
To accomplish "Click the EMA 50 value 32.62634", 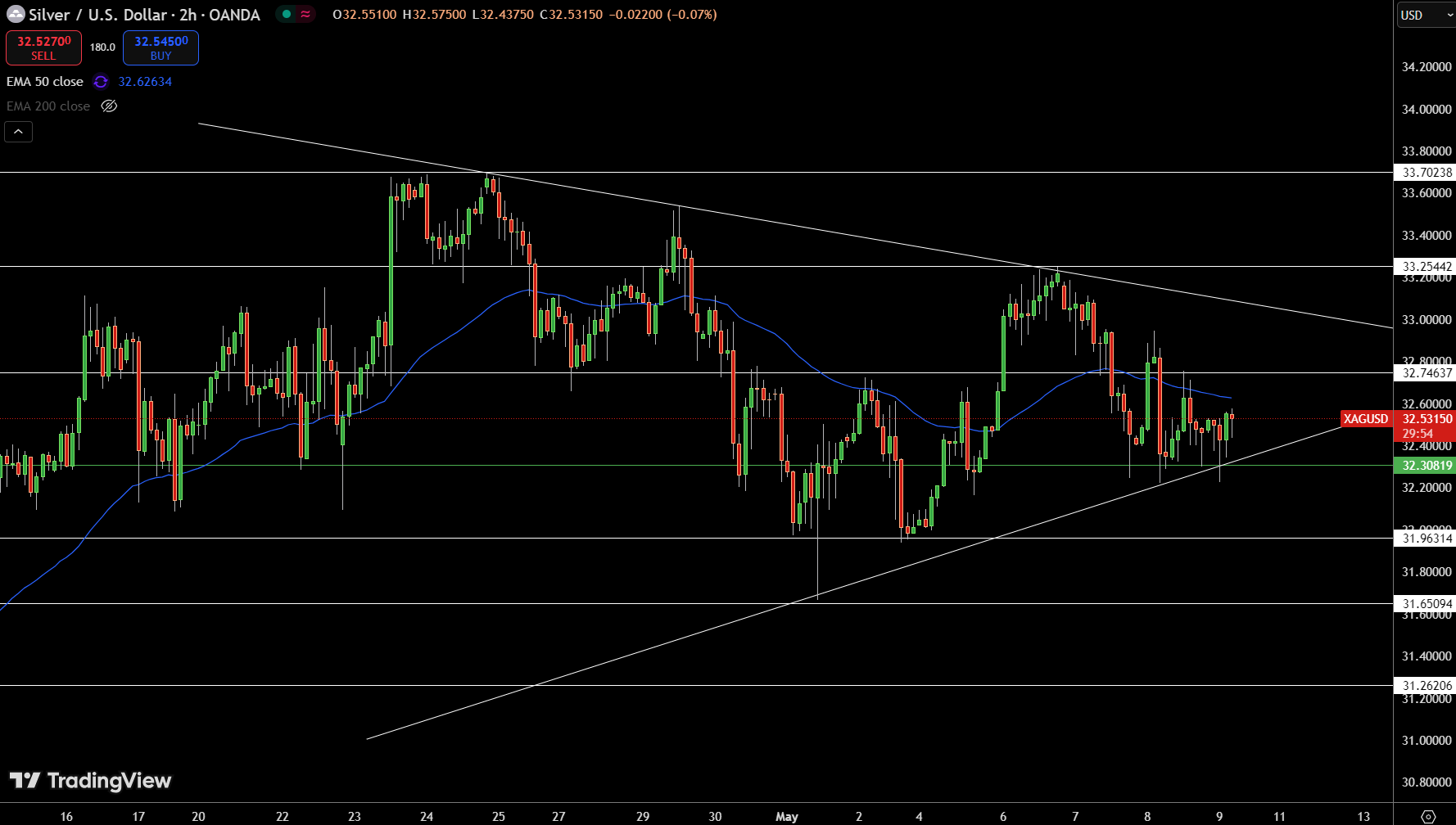I will pos(145,82).
